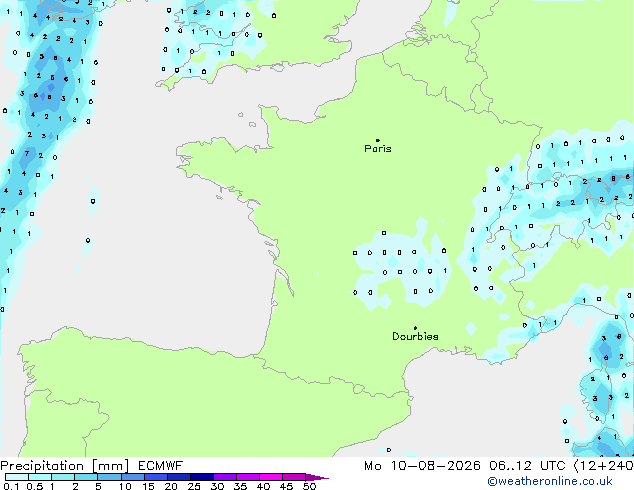Click the Dourbies city label

[415, 336]
